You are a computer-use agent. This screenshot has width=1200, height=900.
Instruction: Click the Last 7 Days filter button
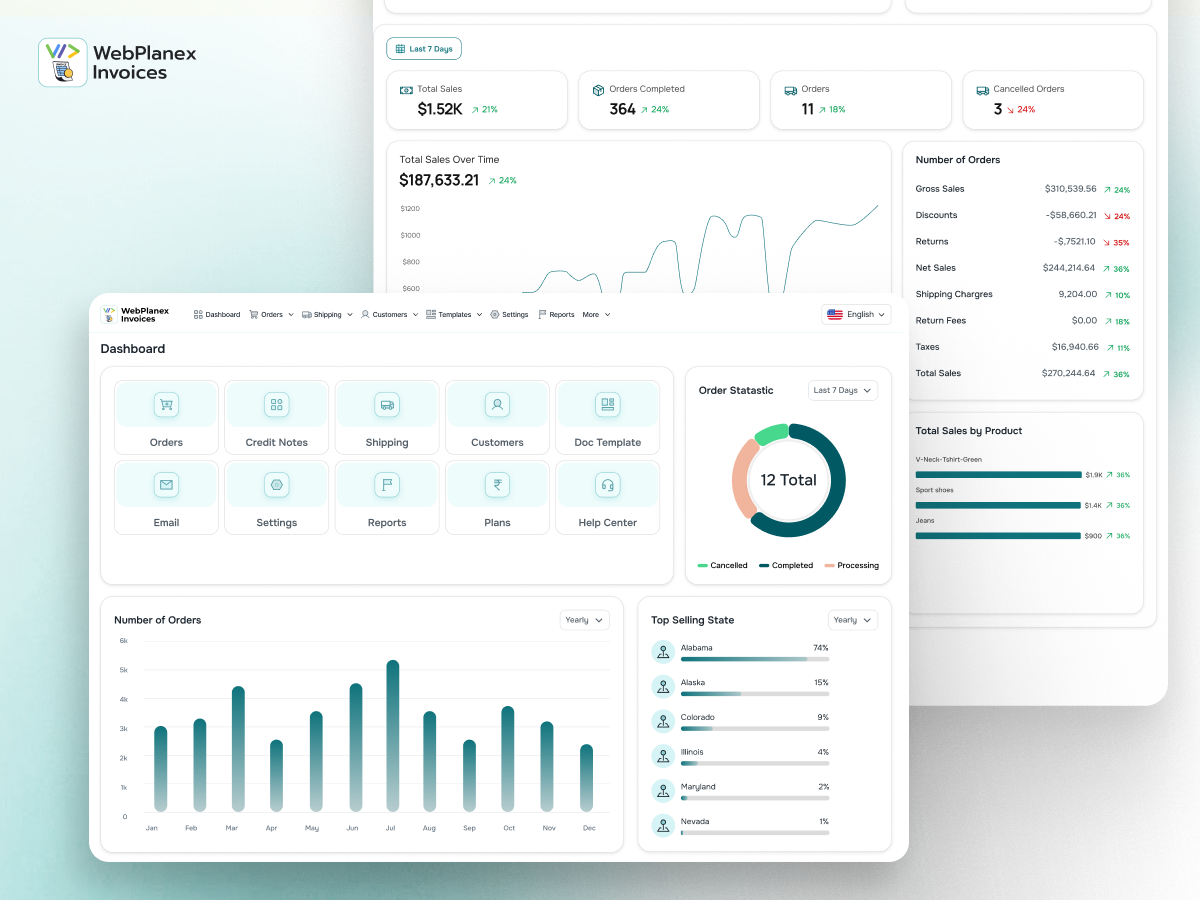(x=424, y=48)
